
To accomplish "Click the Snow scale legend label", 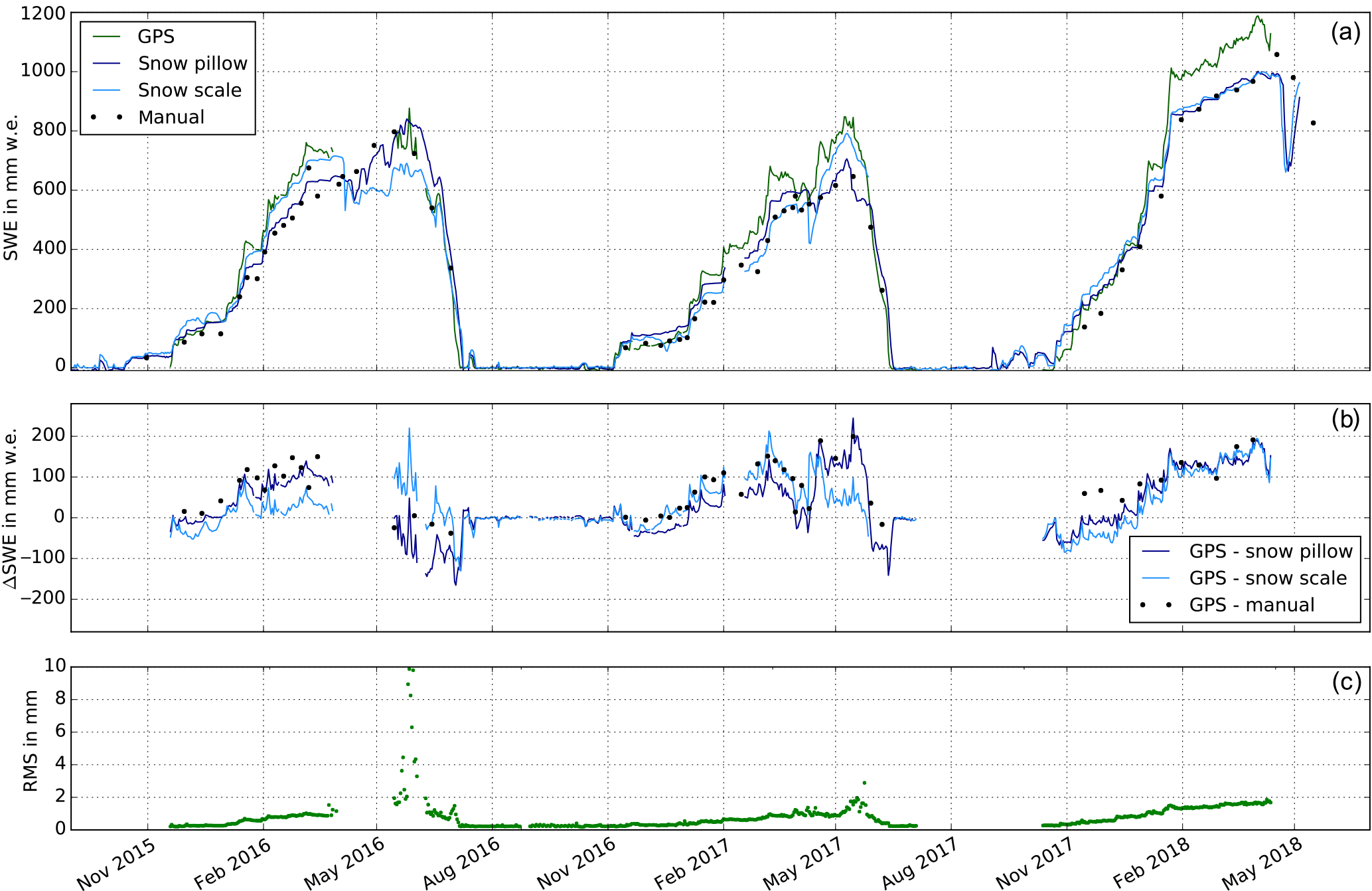I will click(x=190, y=90).
